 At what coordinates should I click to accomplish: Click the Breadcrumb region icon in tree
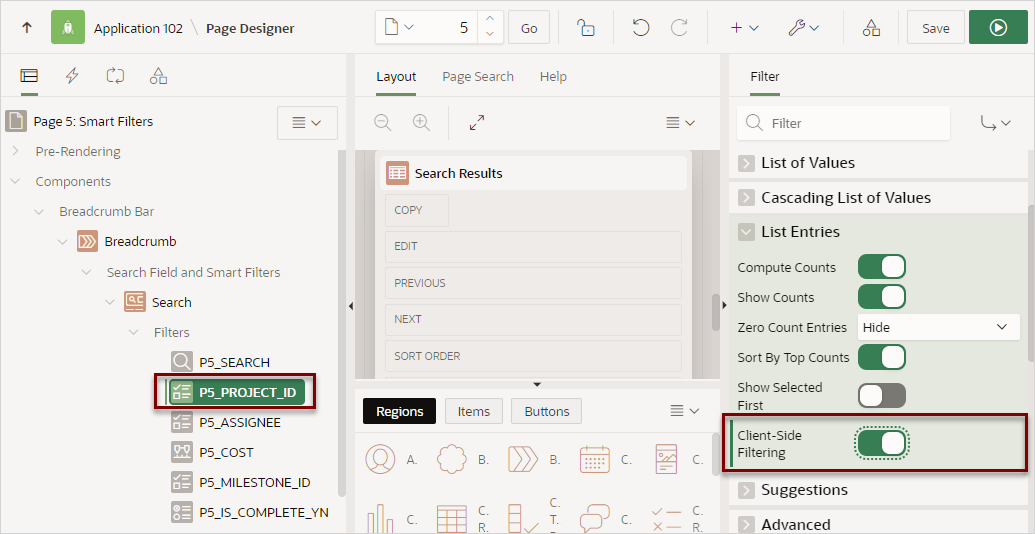click(x=87, y=242)
